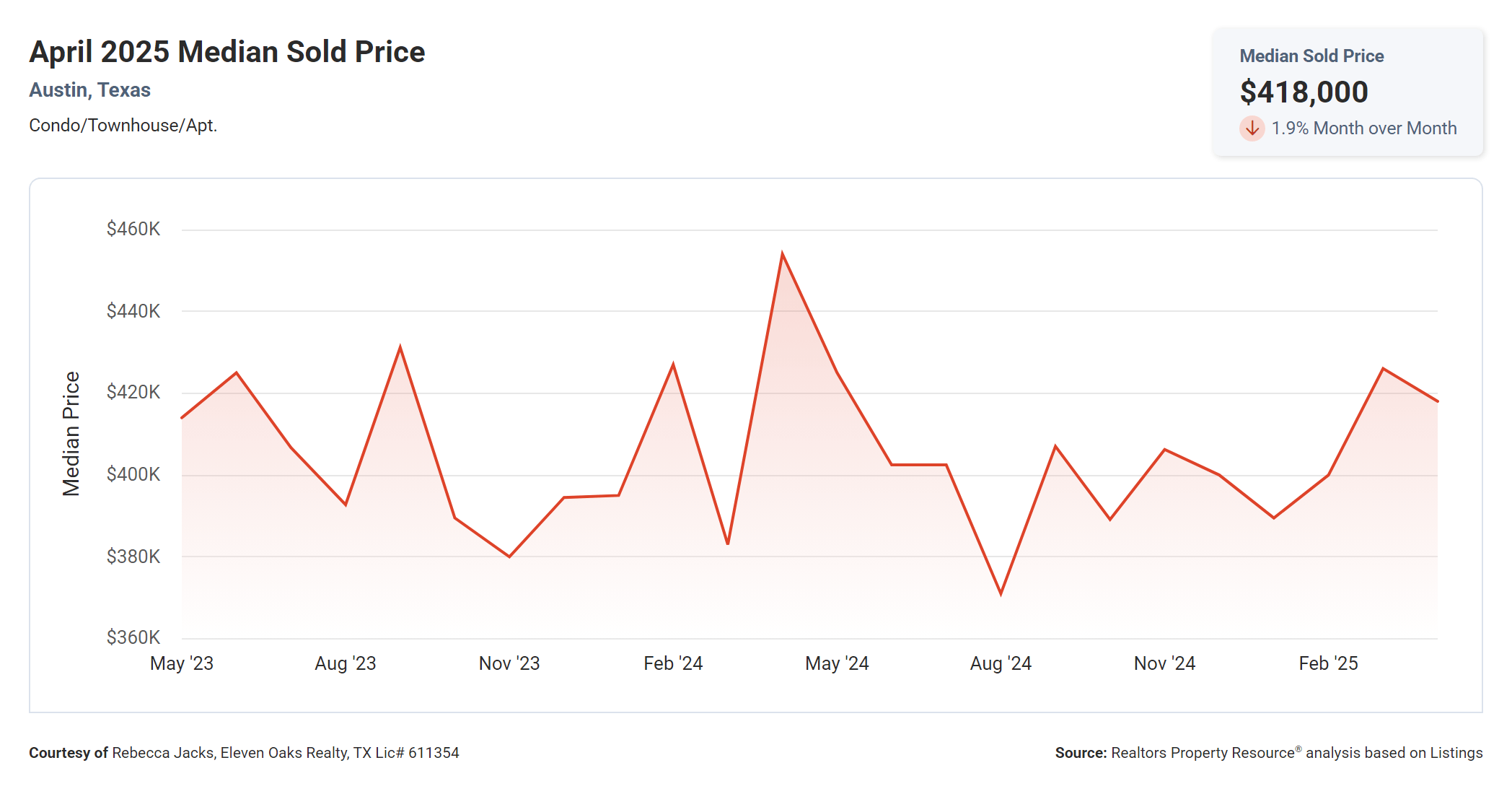Click the $460K y-axis label
The image size is (1512, 794).
point(133,230)
